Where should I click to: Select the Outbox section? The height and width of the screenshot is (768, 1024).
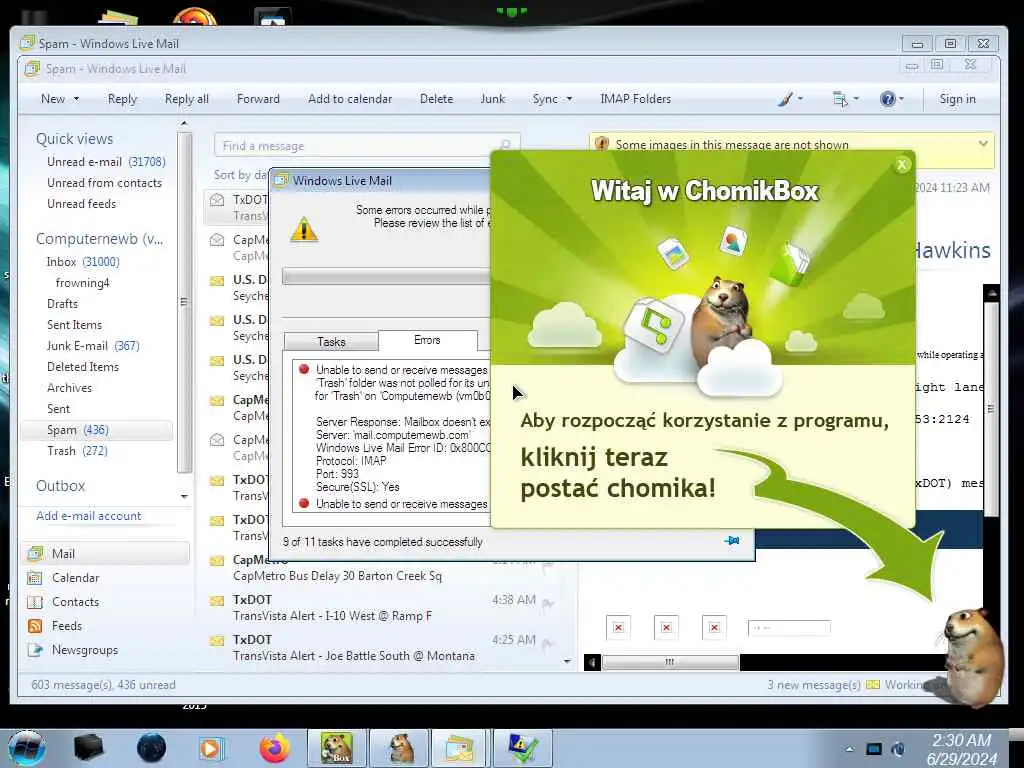[61, 486]
